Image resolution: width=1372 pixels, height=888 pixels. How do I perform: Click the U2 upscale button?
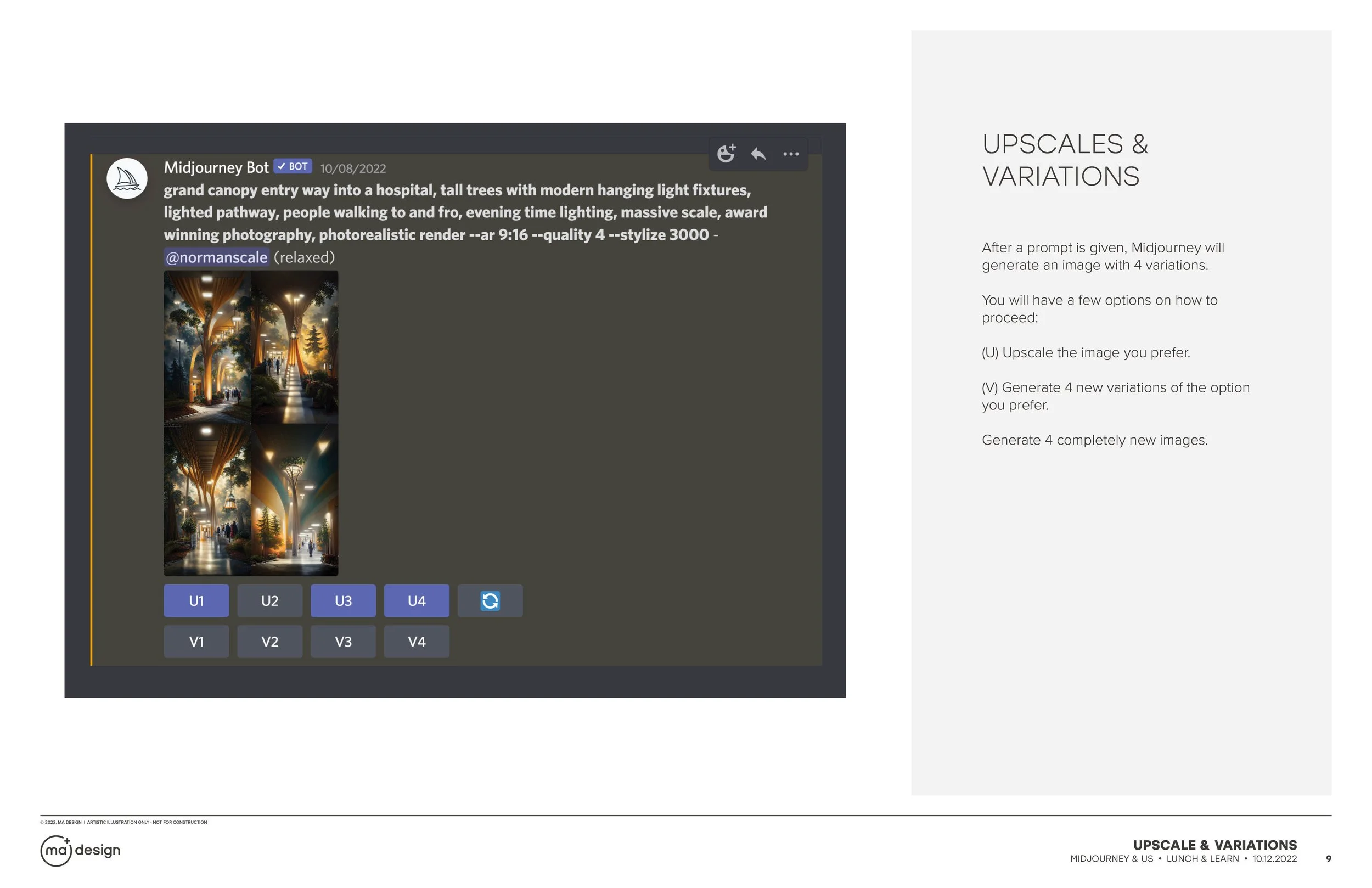click(270, 601)
